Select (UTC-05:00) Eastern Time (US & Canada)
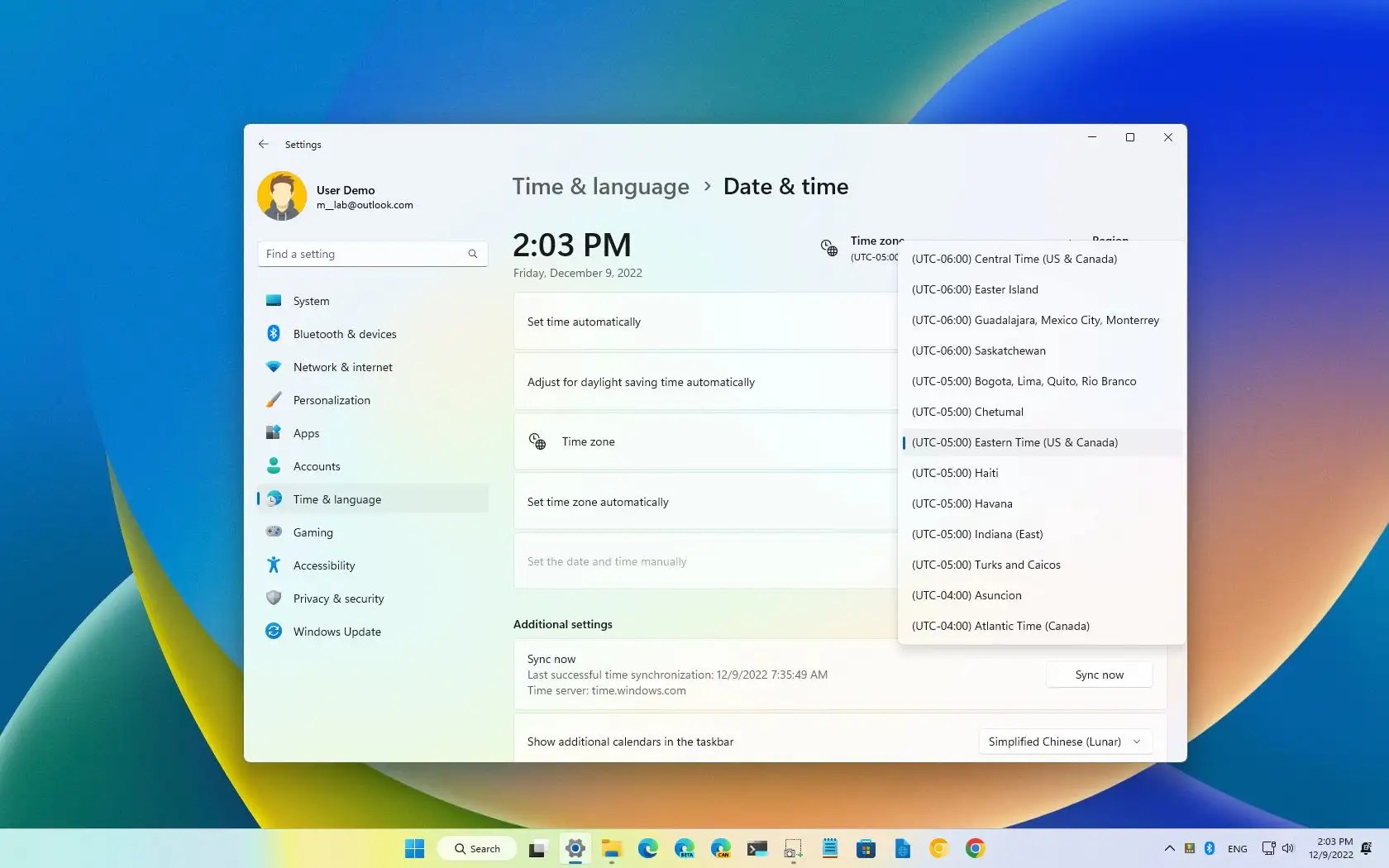The width and height of the screenshot is (1389, 868). point(1015,442)
